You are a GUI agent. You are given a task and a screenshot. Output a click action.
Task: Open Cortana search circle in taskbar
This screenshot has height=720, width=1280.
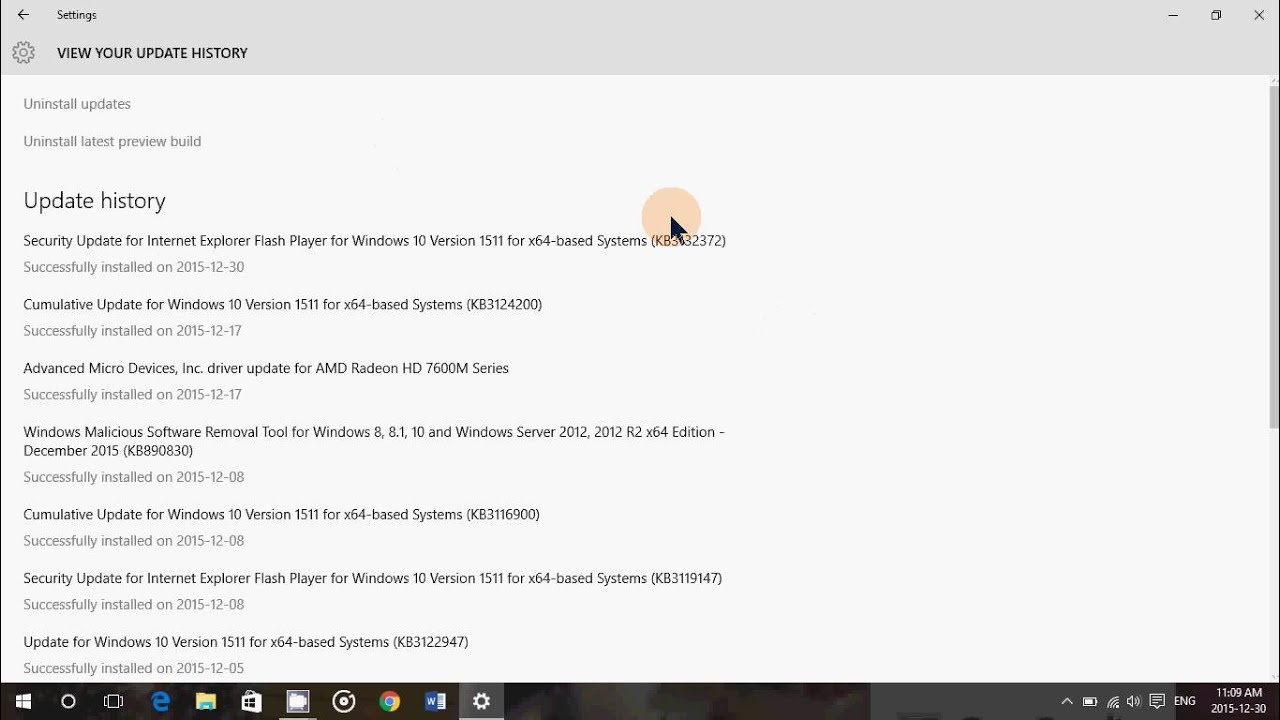[68, 702]
